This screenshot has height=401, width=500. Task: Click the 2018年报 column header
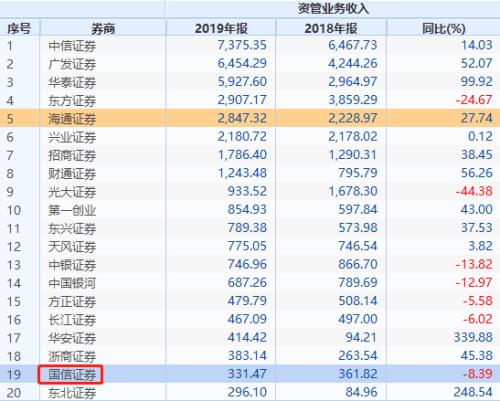click(331, 29)
